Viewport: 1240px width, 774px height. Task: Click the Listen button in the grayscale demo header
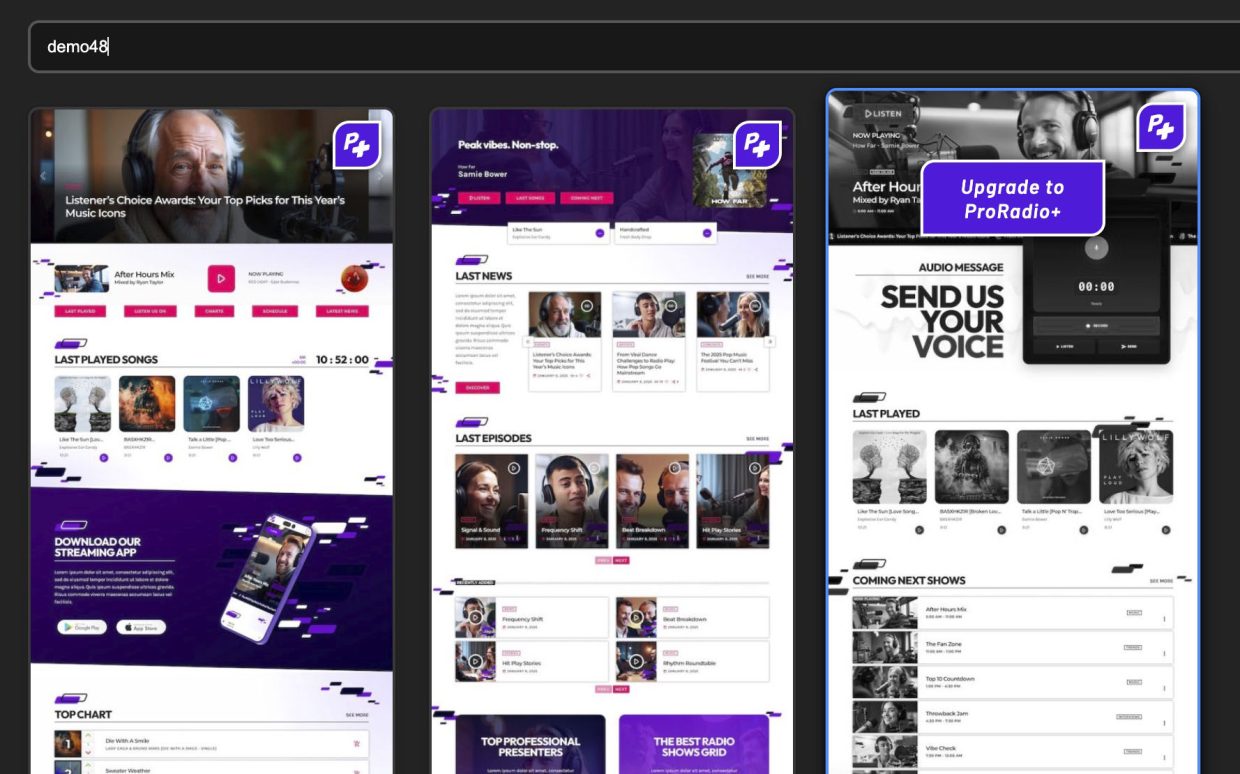883,113
